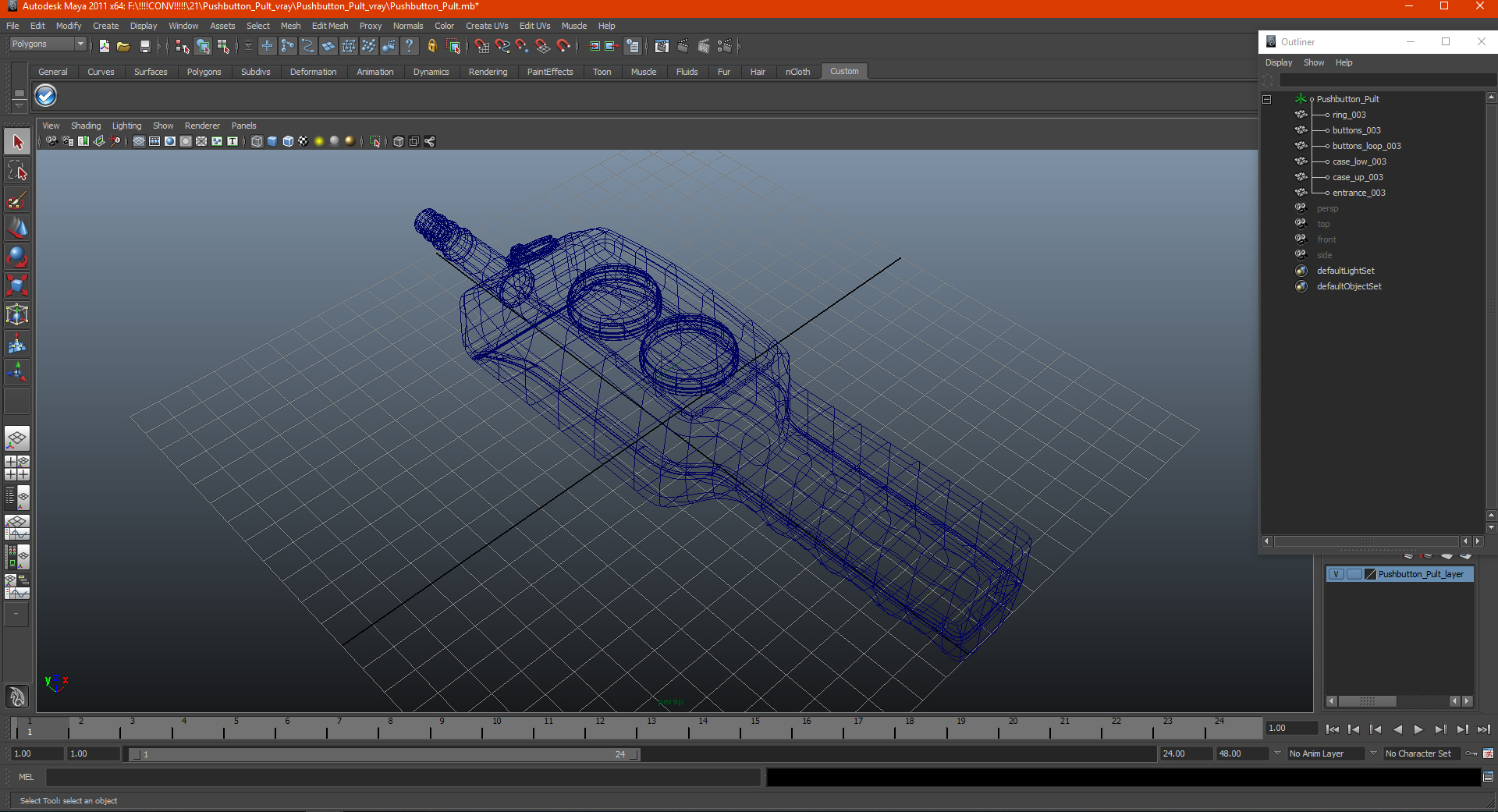Click the question mark selection mask icon
1498x812 pixels.
409,46
